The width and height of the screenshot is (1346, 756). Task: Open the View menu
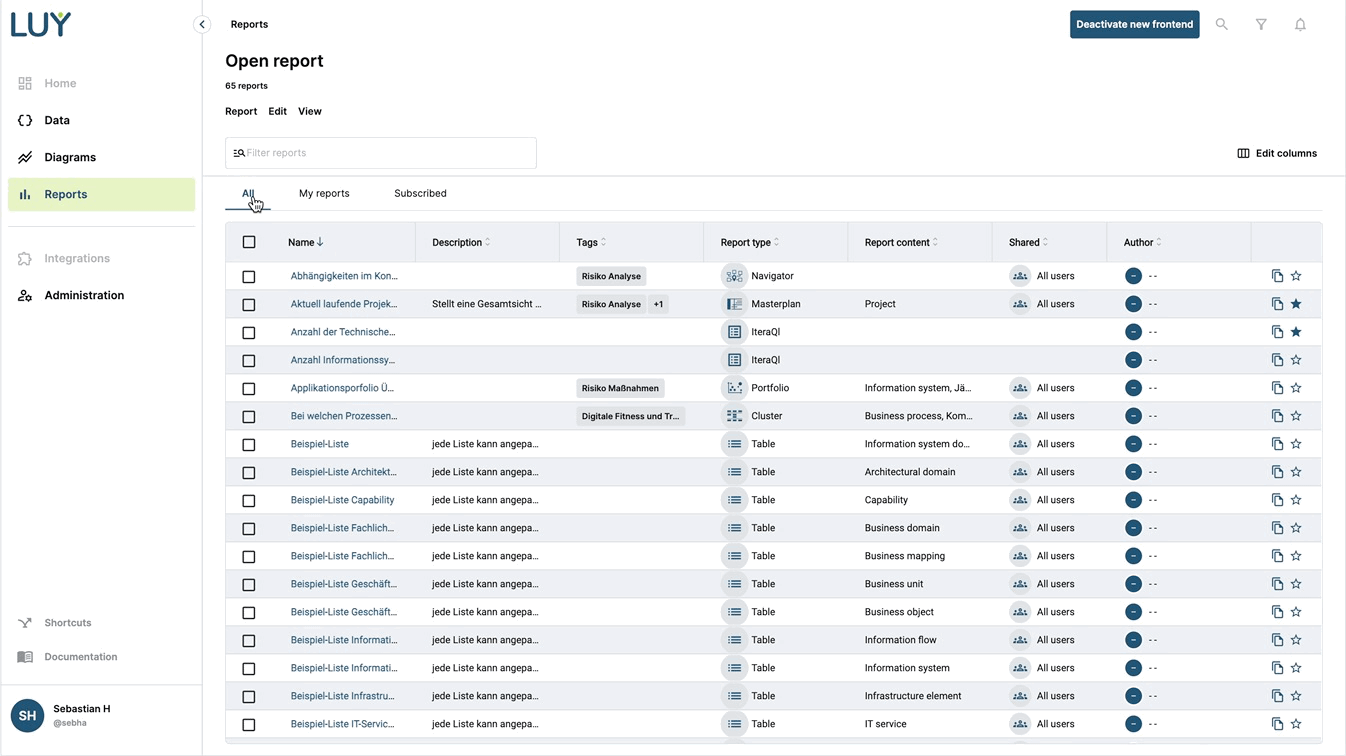pyautogui.click(x=309, y=111)
